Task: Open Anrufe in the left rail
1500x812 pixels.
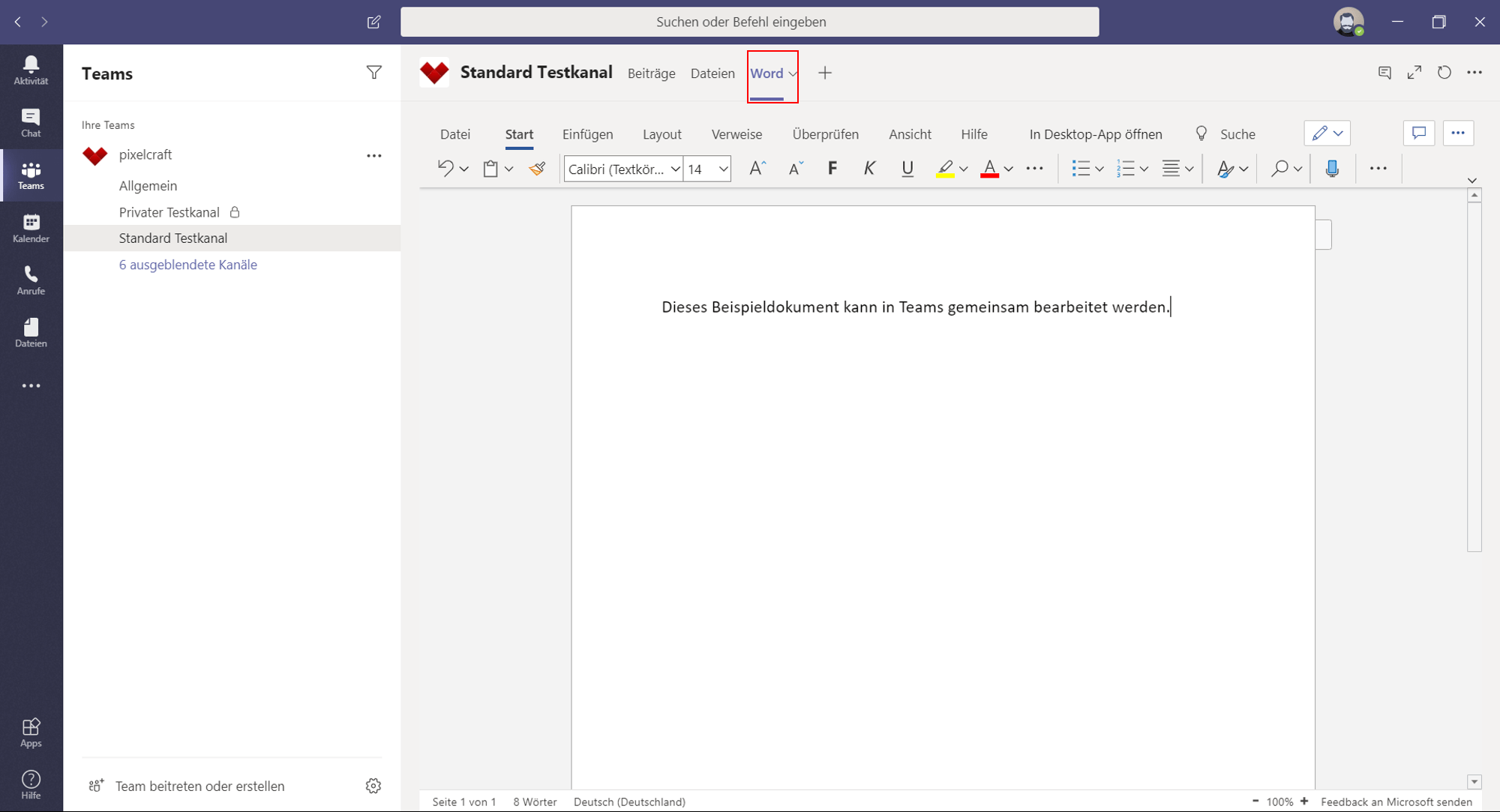Action: [31, 280]
